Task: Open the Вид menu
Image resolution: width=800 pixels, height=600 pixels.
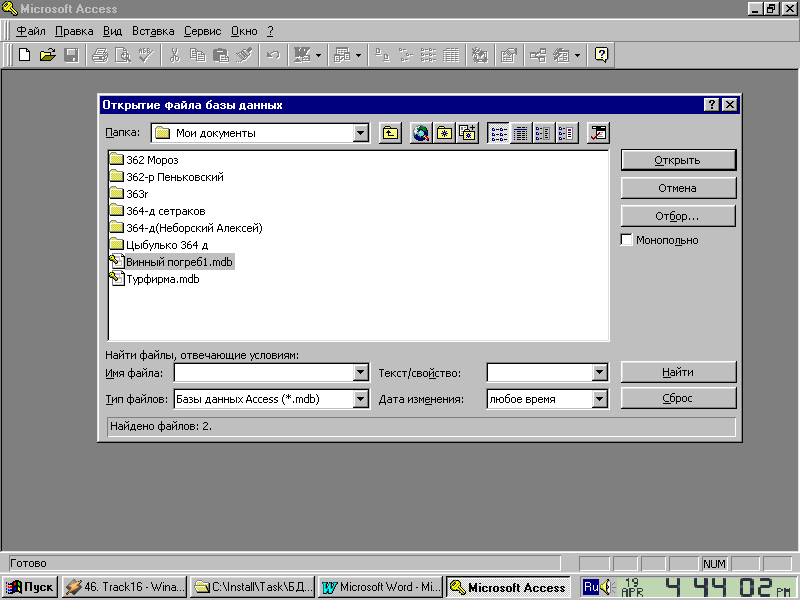Action: 112,31
